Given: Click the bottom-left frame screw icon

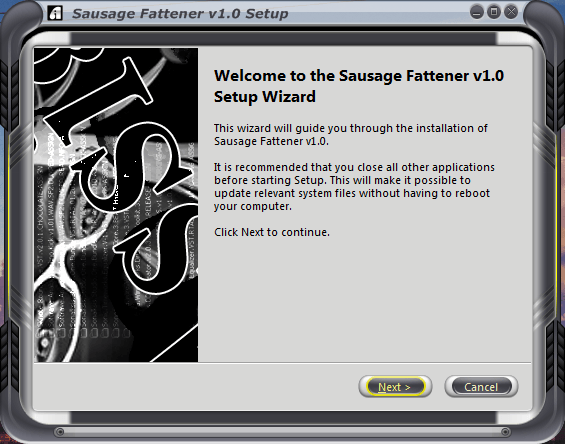Looking at the screenshot, I should pyautogui.click(x=60, y=431).
